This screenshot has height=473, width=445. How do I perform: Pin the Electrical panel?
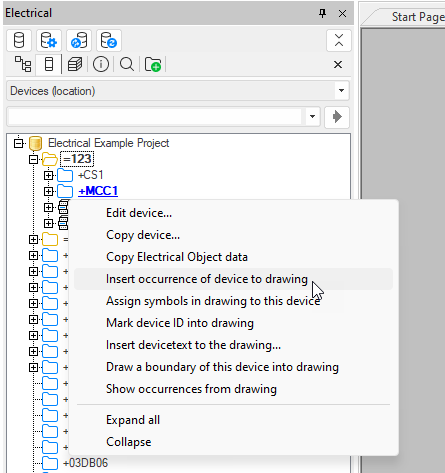click(x=322, y=13)
